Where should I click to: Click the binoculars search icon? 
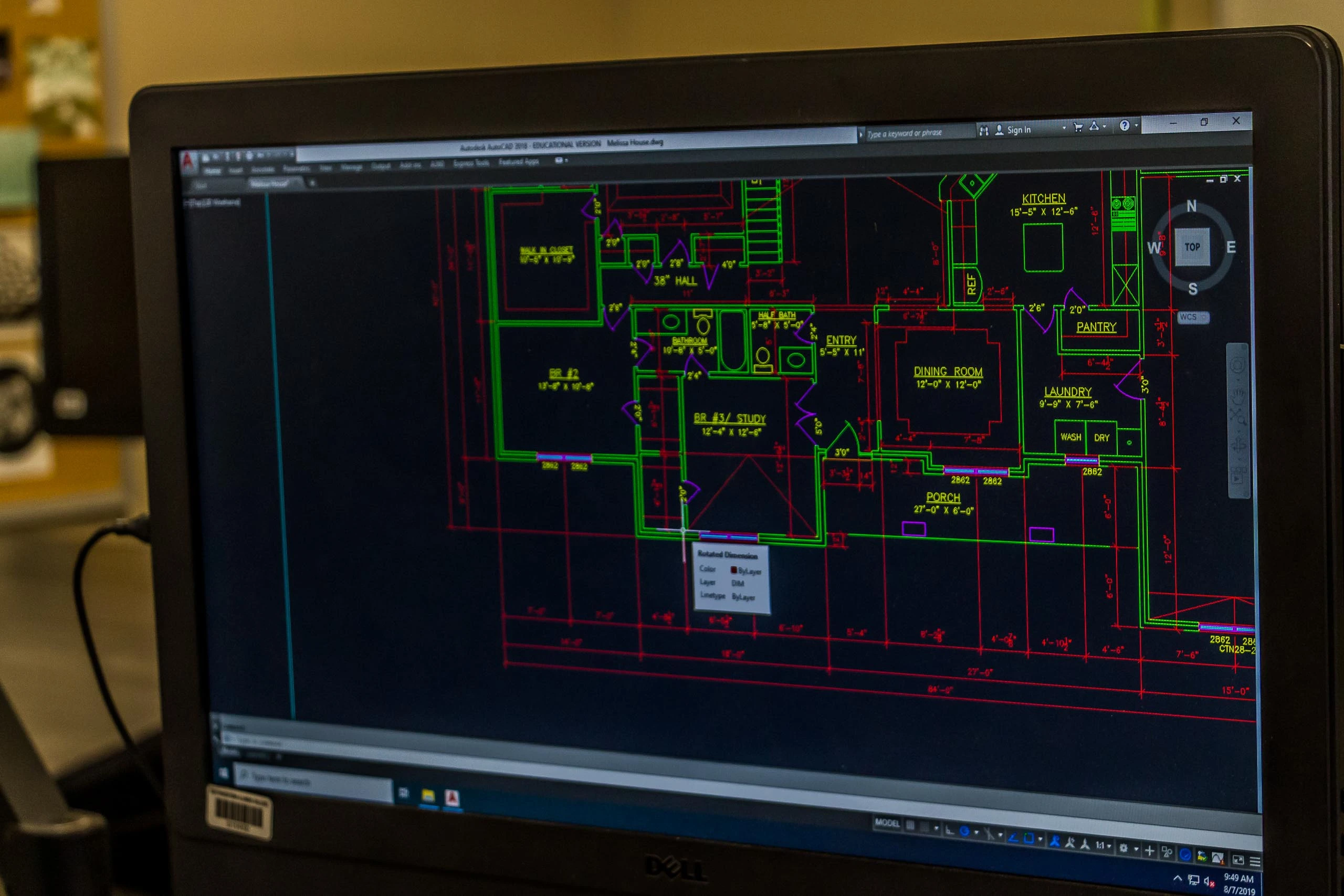pyautogui.click(x=983, y=131)
